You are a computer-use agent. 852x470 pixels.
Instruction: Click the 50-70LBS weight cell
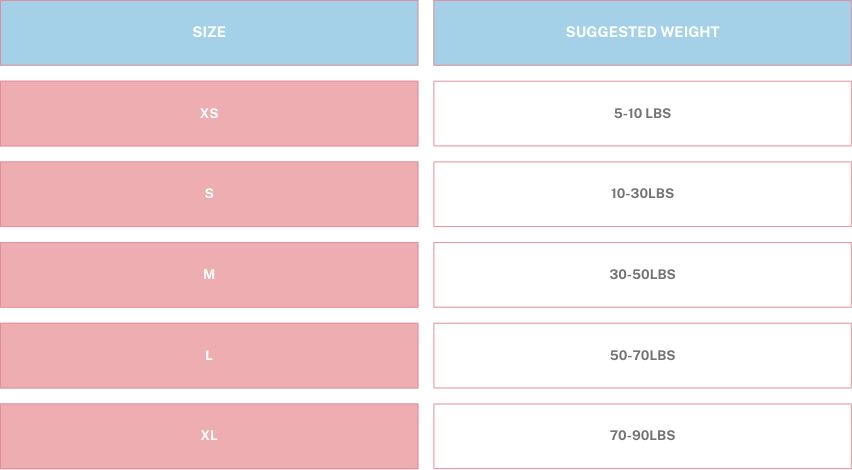point(642,356)
